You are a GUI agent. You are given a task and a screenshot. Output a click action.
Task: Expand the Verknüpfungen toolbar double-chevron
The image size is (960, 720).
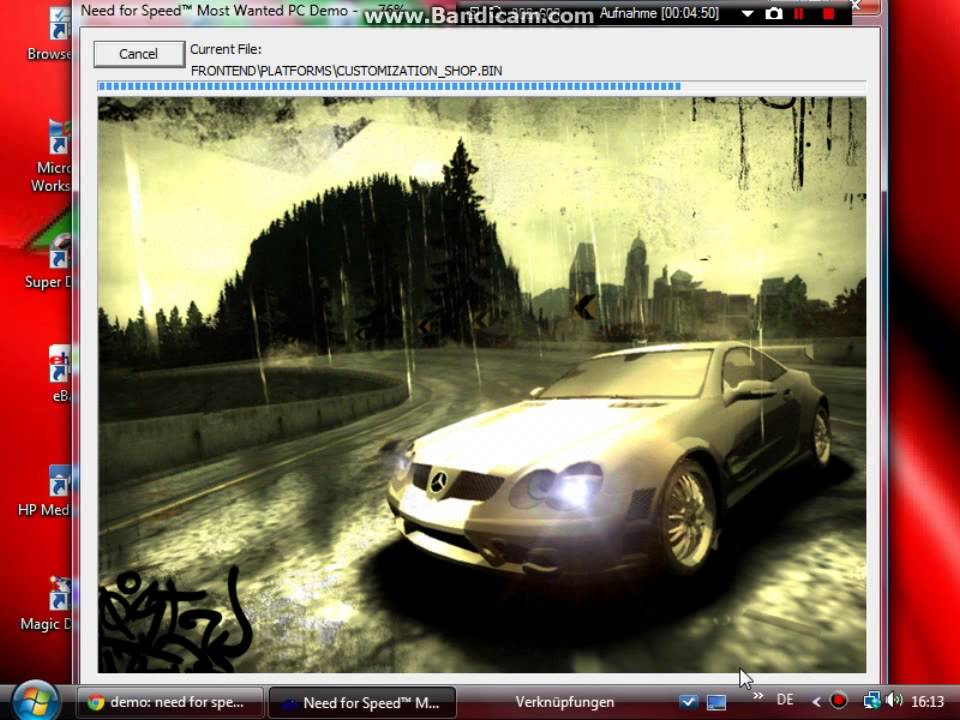(x=758, y=696)
